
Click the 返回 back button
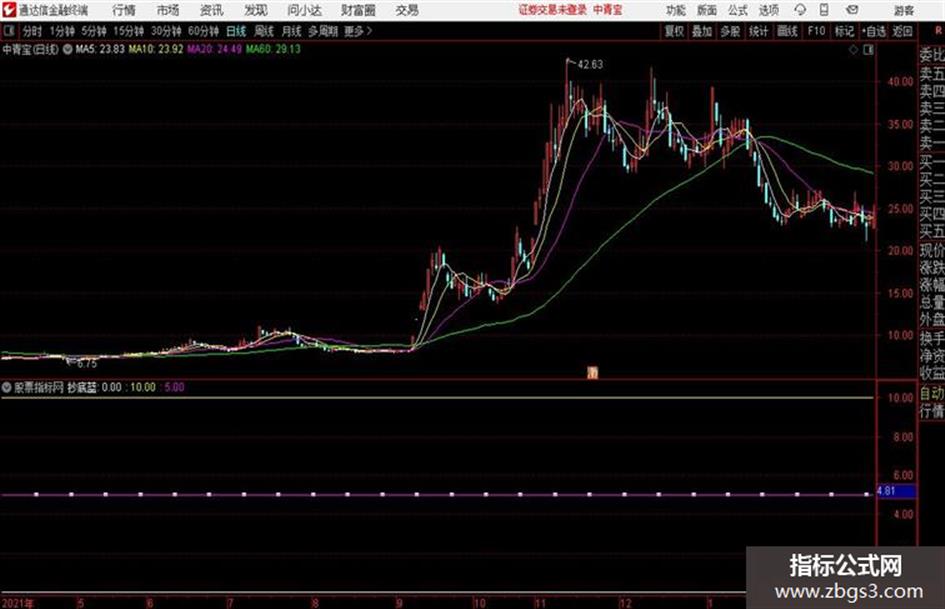point(902,31)
